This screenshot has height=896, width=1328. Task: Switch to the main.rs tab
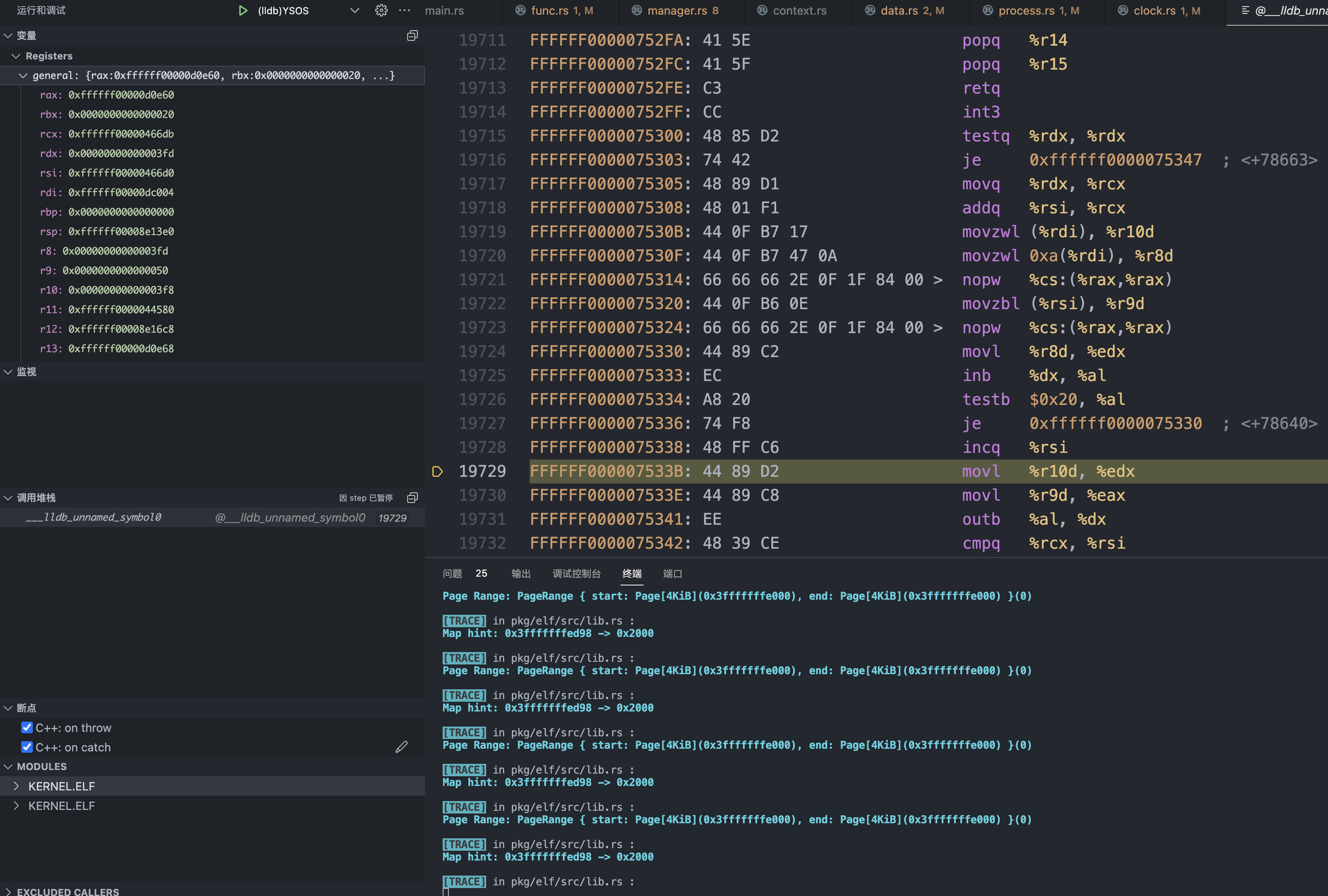coord(444,10)
